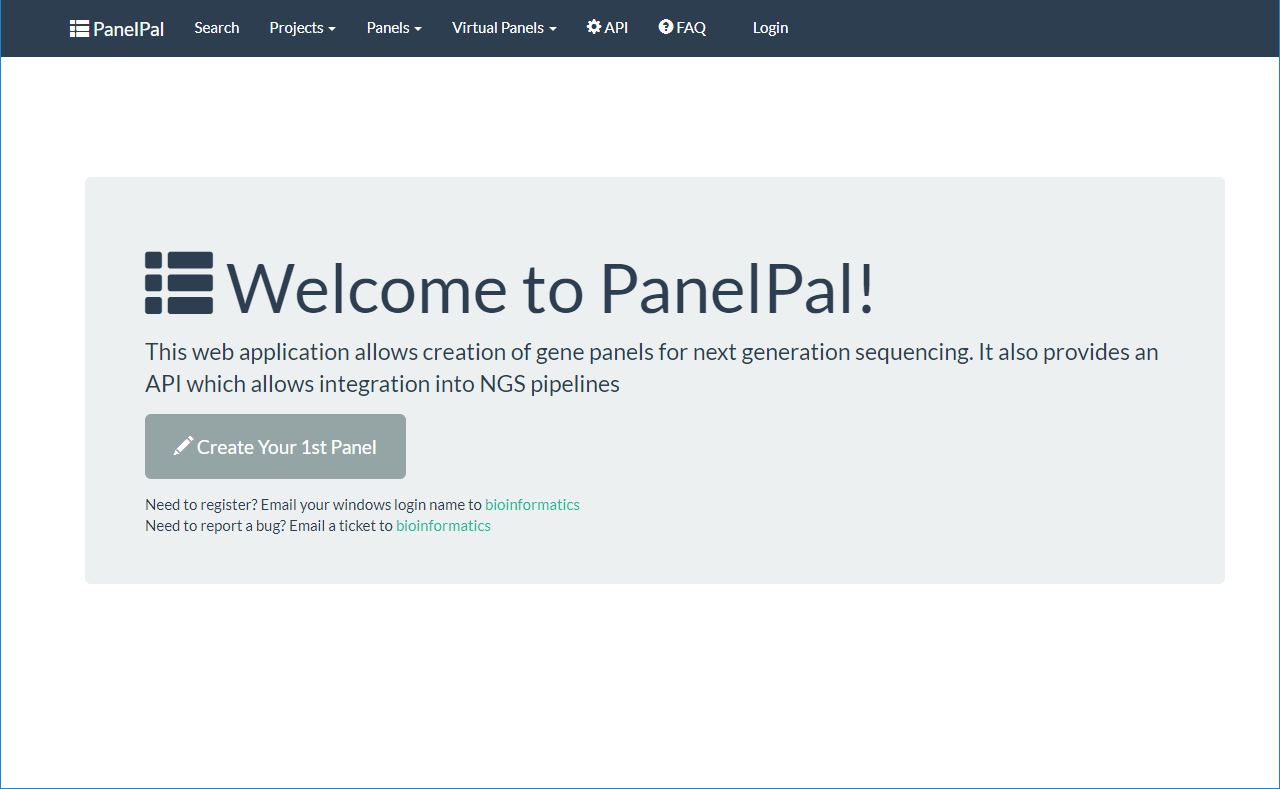Open the FAQ question-mark link
The width and height of the screenshot is (1280, 789).
click(x=682, y=28)
